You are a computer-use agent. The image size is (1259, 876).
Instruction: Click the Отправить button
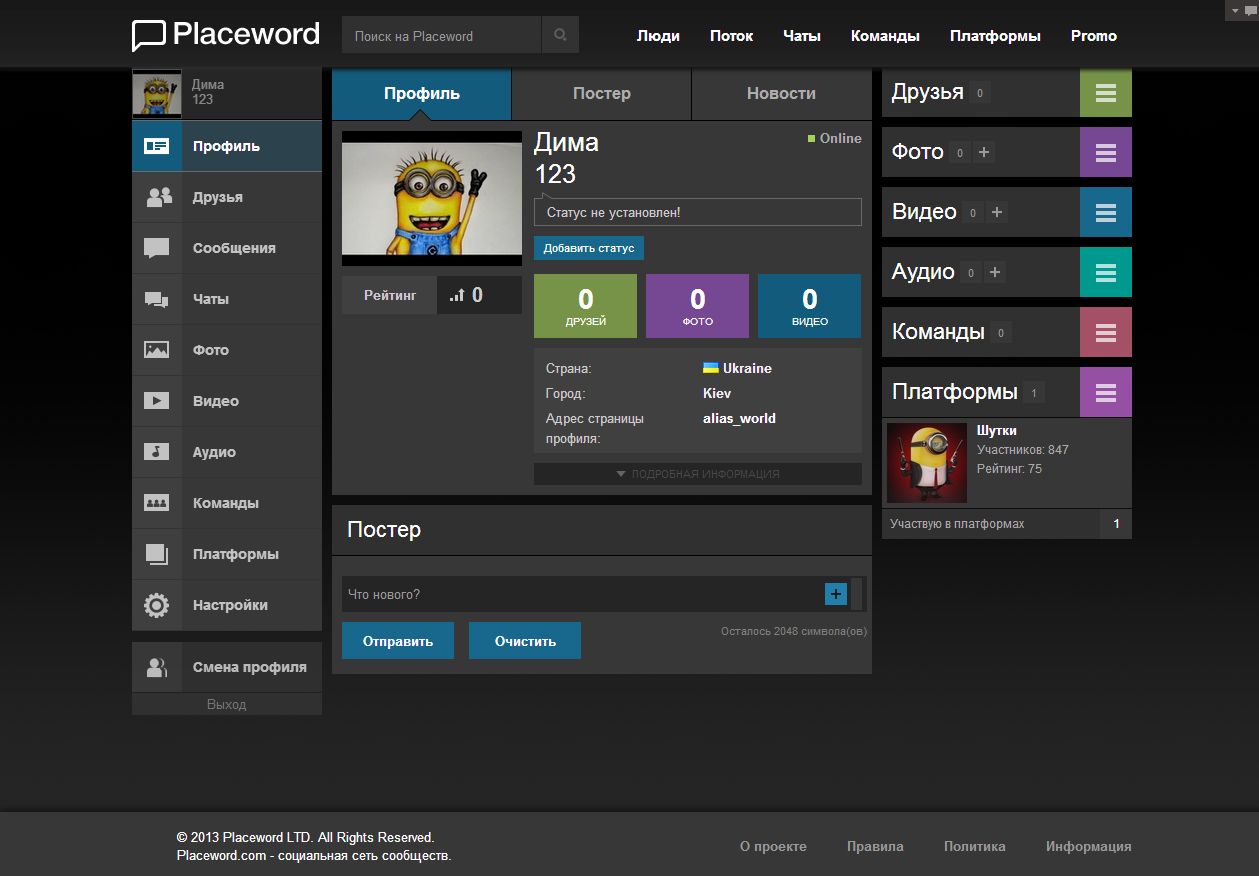click(398, 641)
